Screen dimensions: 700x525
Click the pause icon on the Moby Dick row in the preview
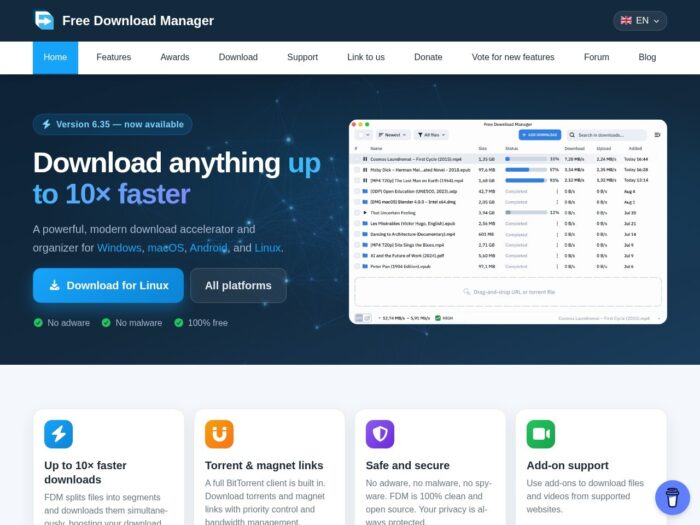(x=365, y=170)
